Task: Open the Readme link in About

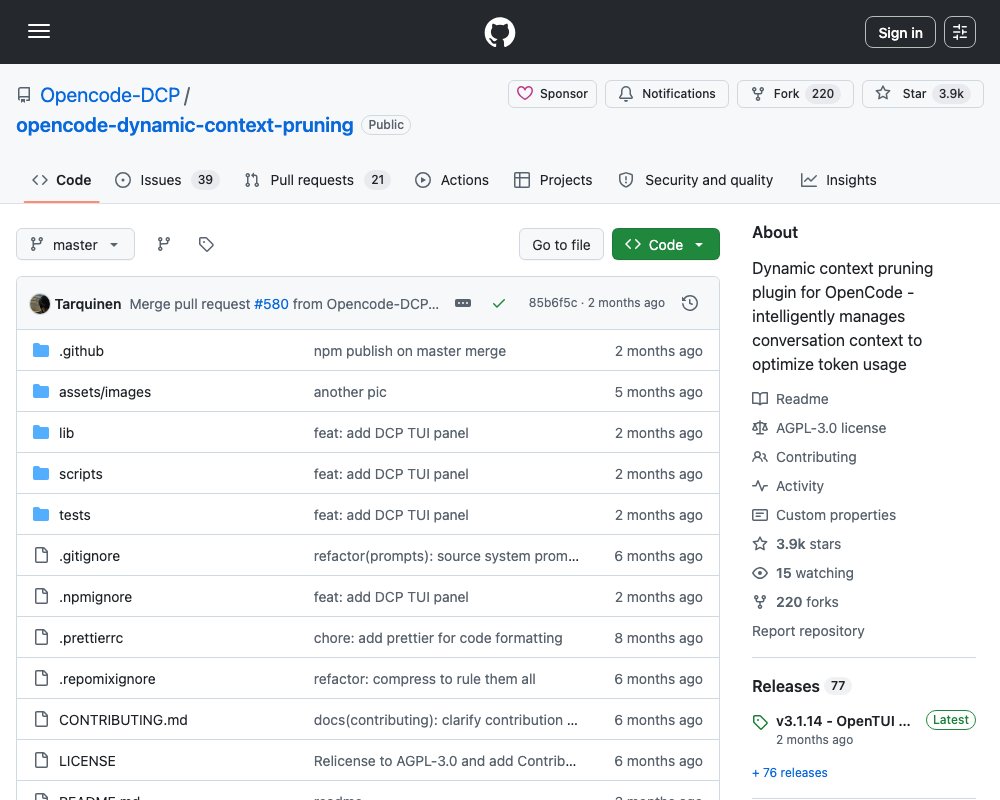Action: click(790, 399)
